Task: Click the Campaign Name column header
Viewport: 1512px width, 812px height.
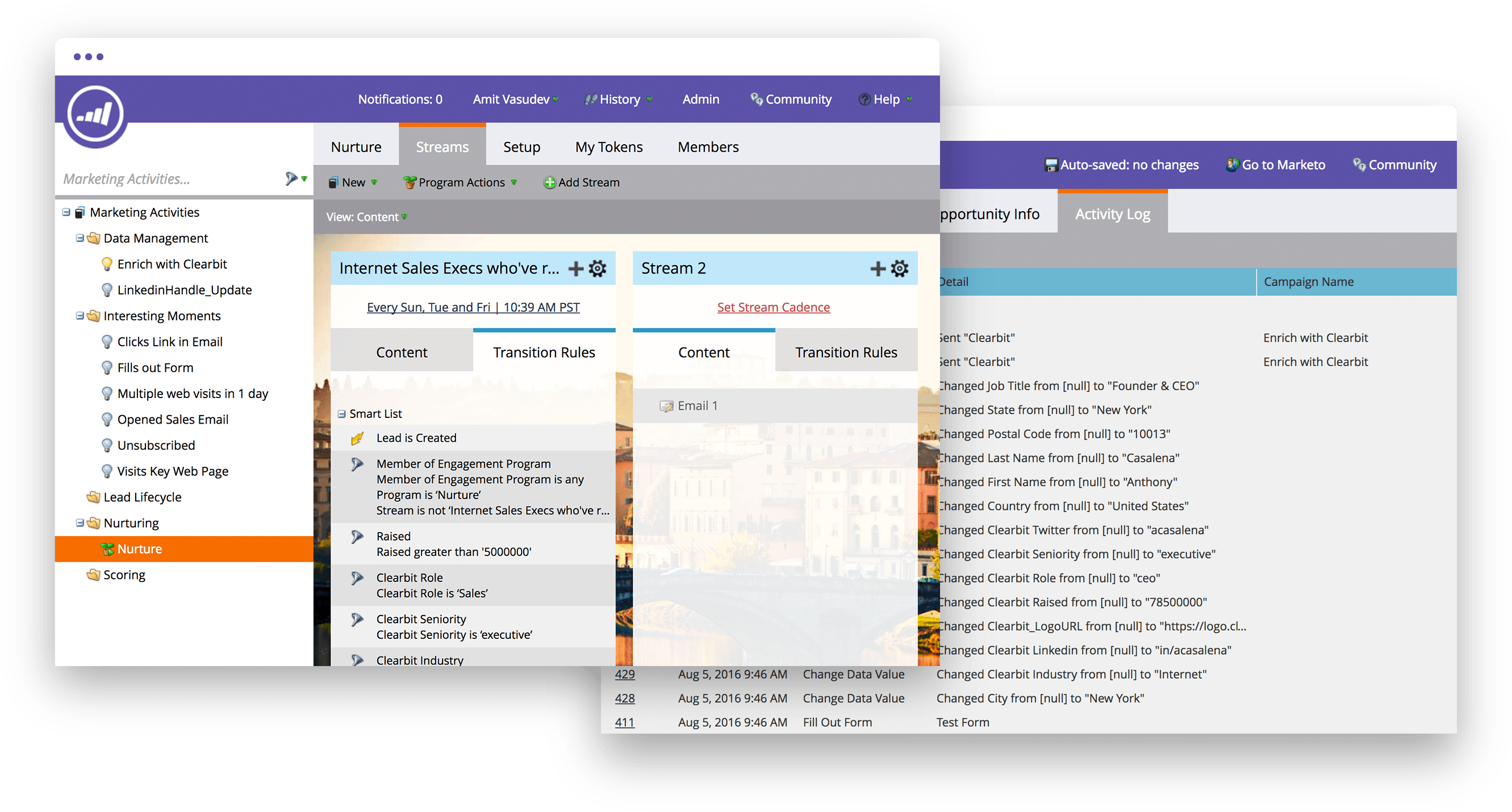Action: [x=1356, y=282]
